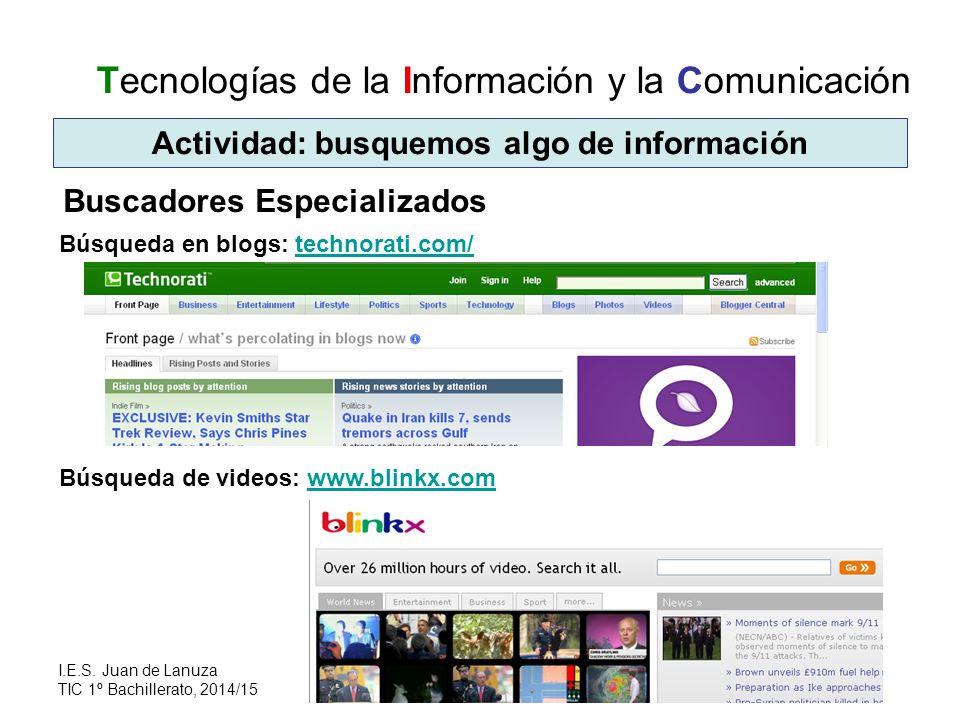Switch to Rising Posts and Stories tab
The image size is (960, 720).
pyautogui.click(x=219, y=364)
